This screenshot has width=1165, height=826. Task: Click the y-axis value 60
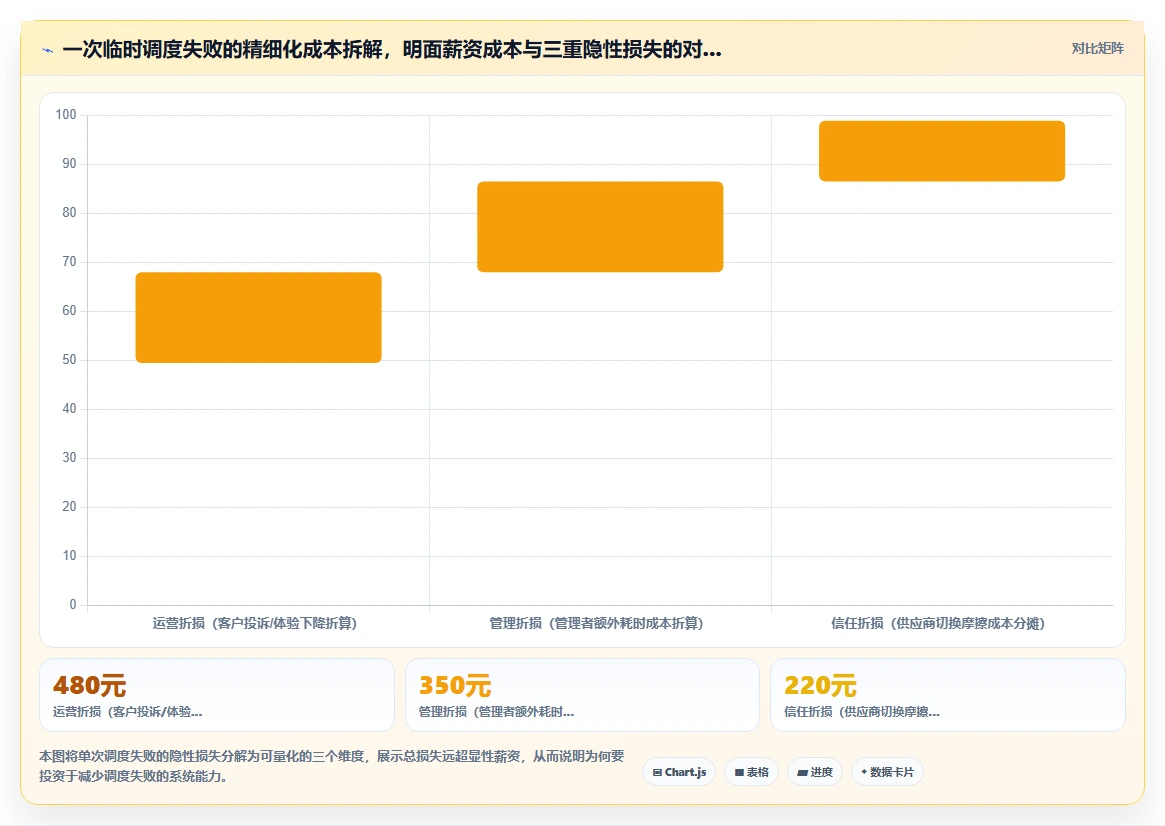tap(69, 310)
